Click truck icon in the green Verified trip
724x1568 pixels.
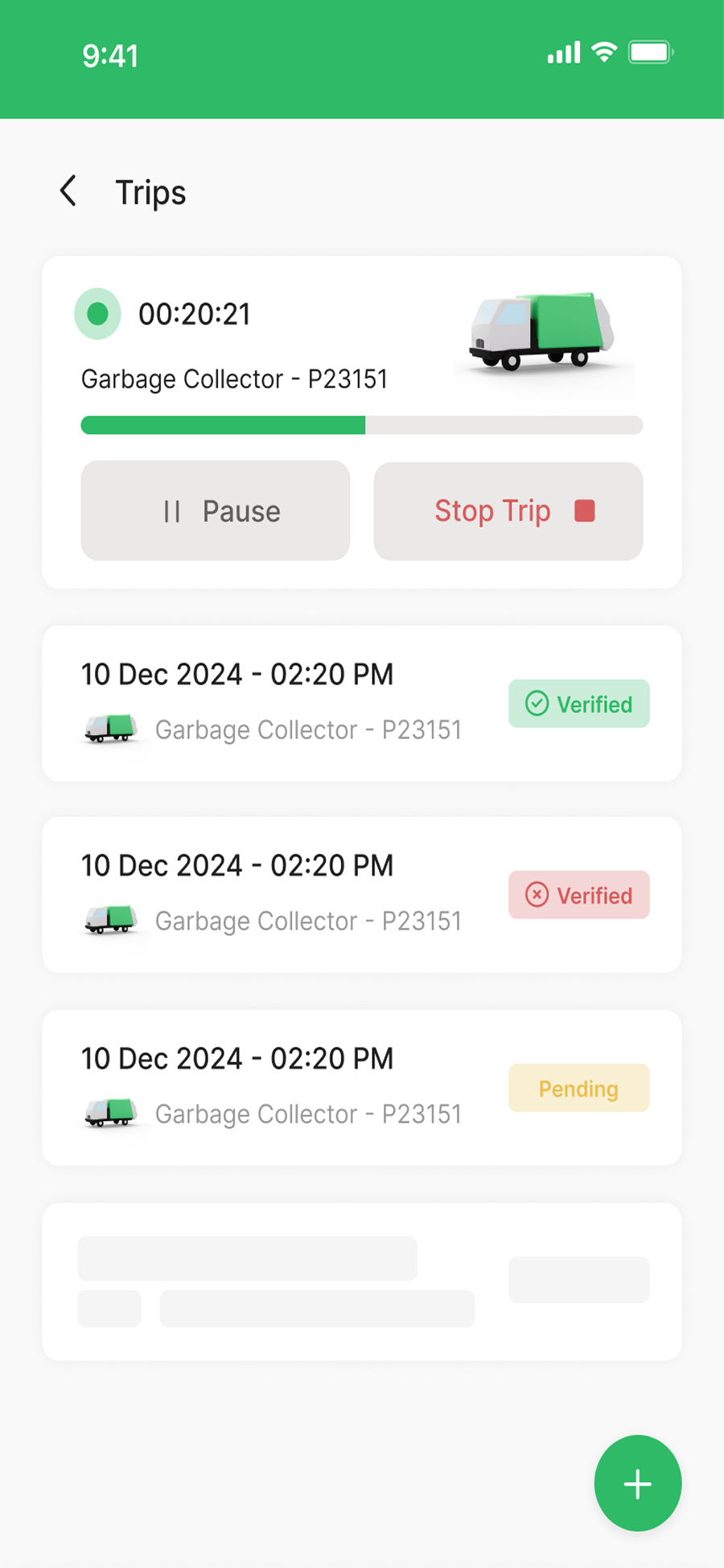click(x=111, y=729)
